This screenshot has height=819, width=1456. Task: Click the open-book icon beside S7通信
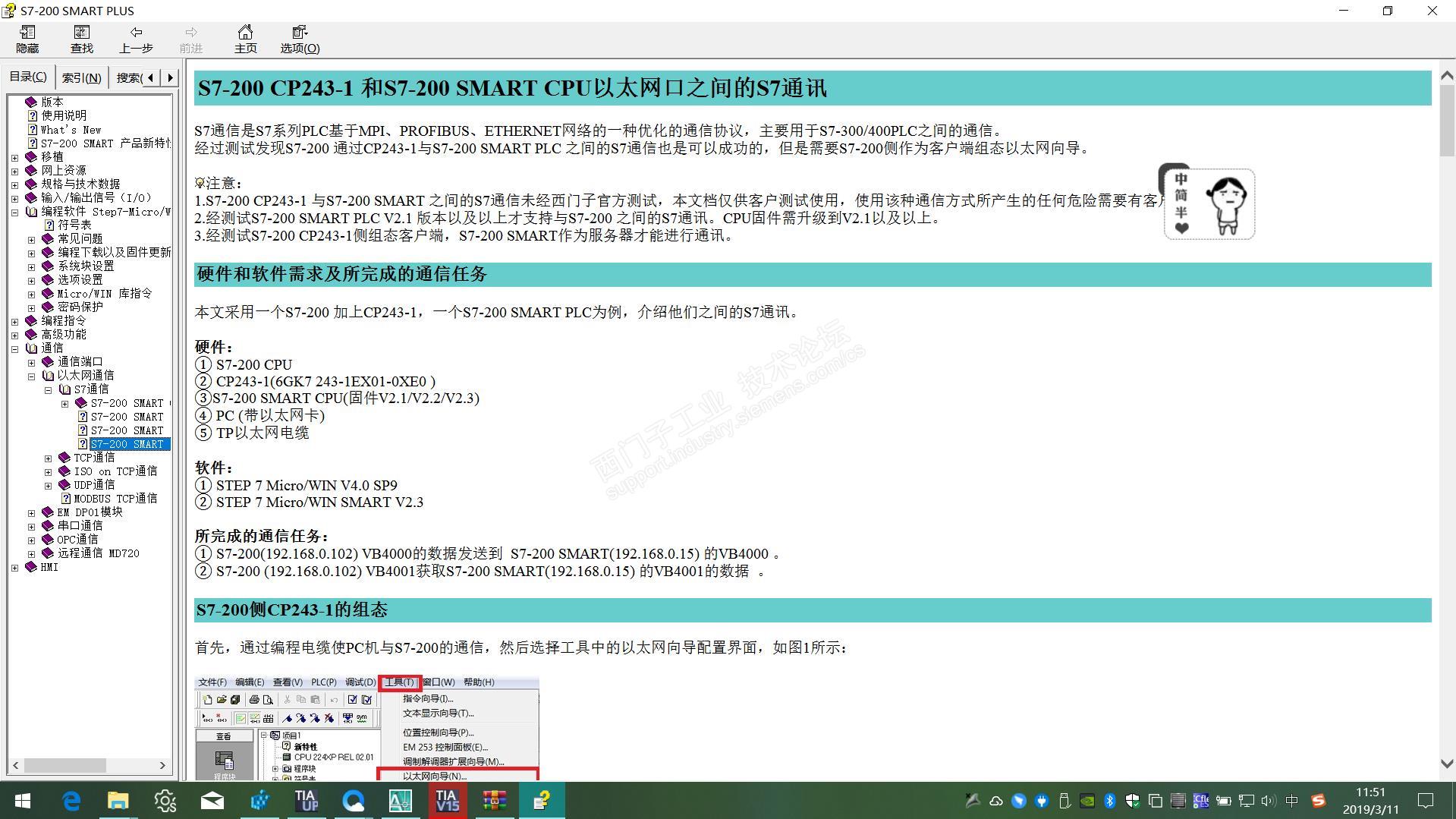point(64,389)
